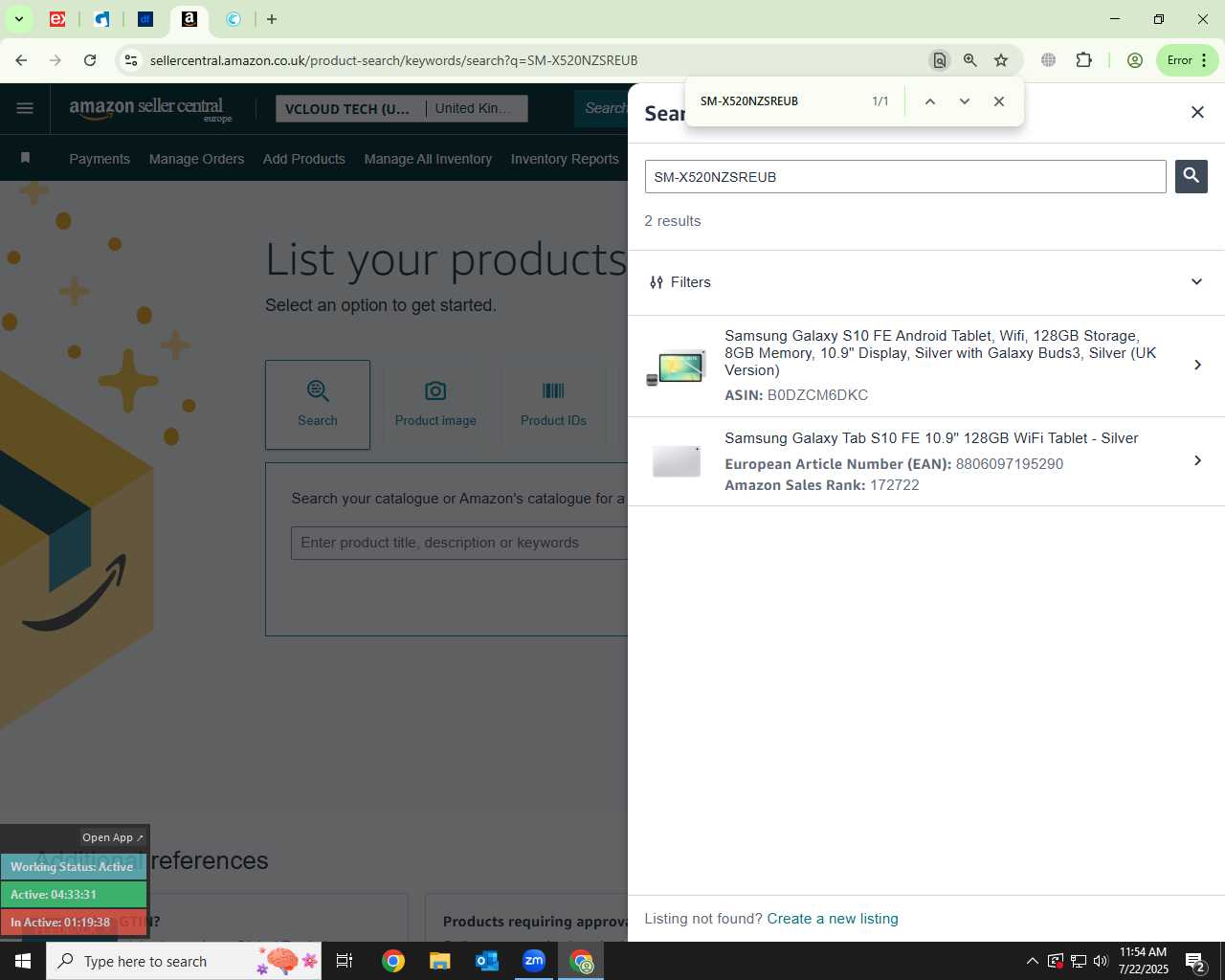The width and height of the screenshot is (1225, 980).
Task: Click the bookmark flag icon in the nav bar
Action: pyautogui.click(x=26, y=158)
